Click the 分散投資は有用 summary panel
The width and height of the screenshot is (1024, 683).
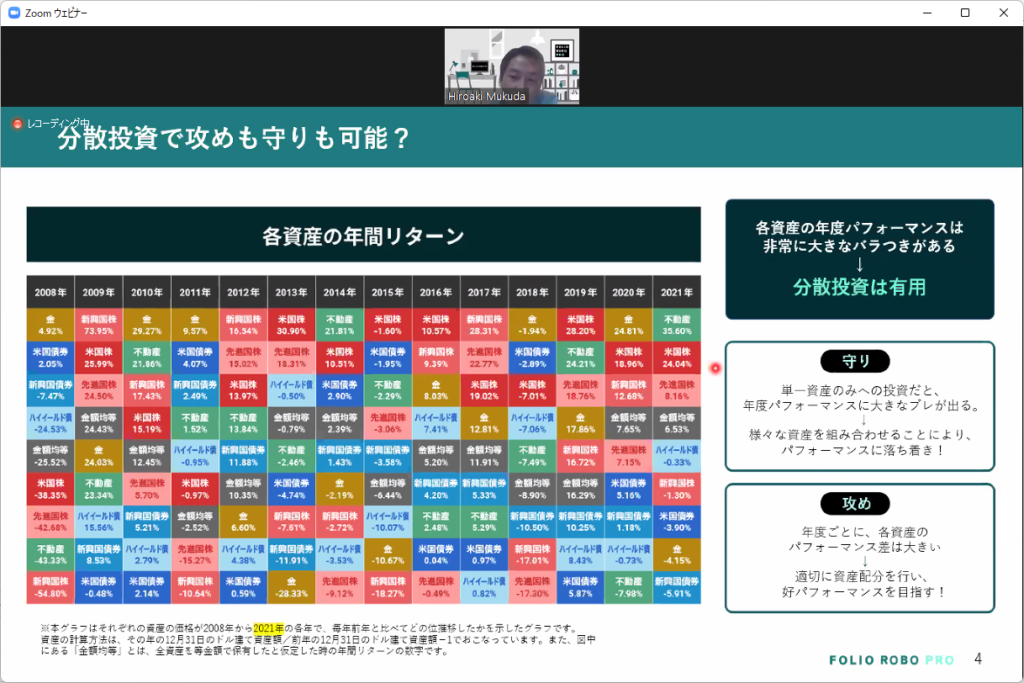pos(858,258)
